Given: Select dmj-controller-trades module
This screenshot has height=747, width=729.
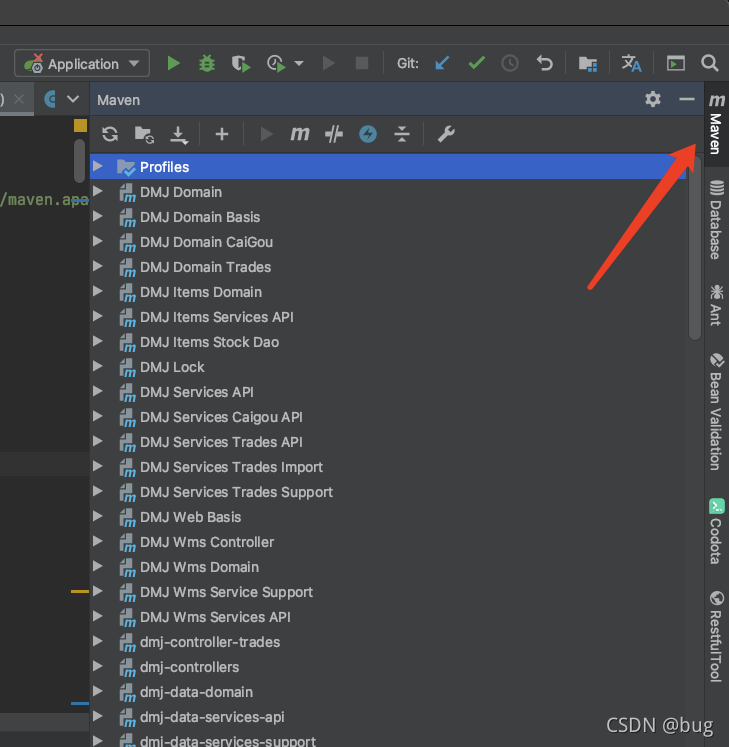Looking at the screenshot, I should pos(210,642).
